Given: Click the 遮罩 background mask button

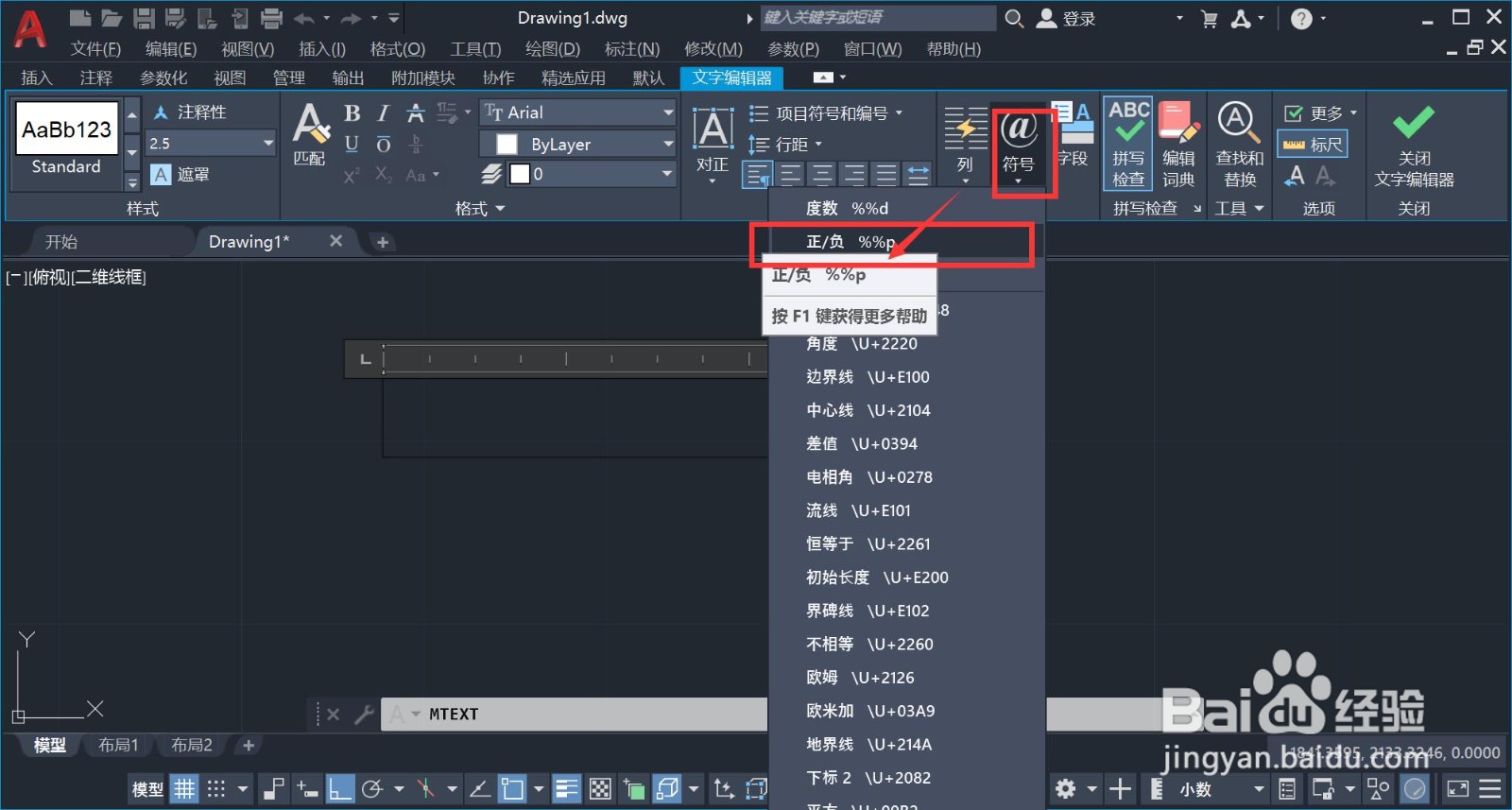Looking at the screenshot, I should (180, 175).
